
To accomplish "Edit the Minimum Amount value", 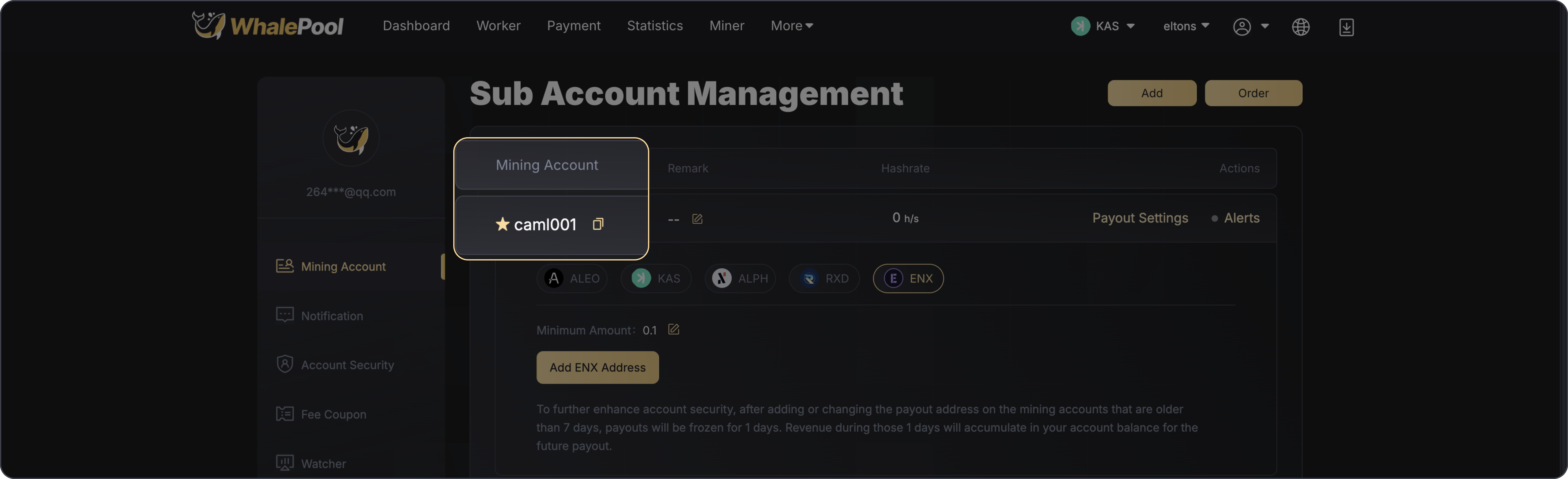I will click(x=673, y=329).
